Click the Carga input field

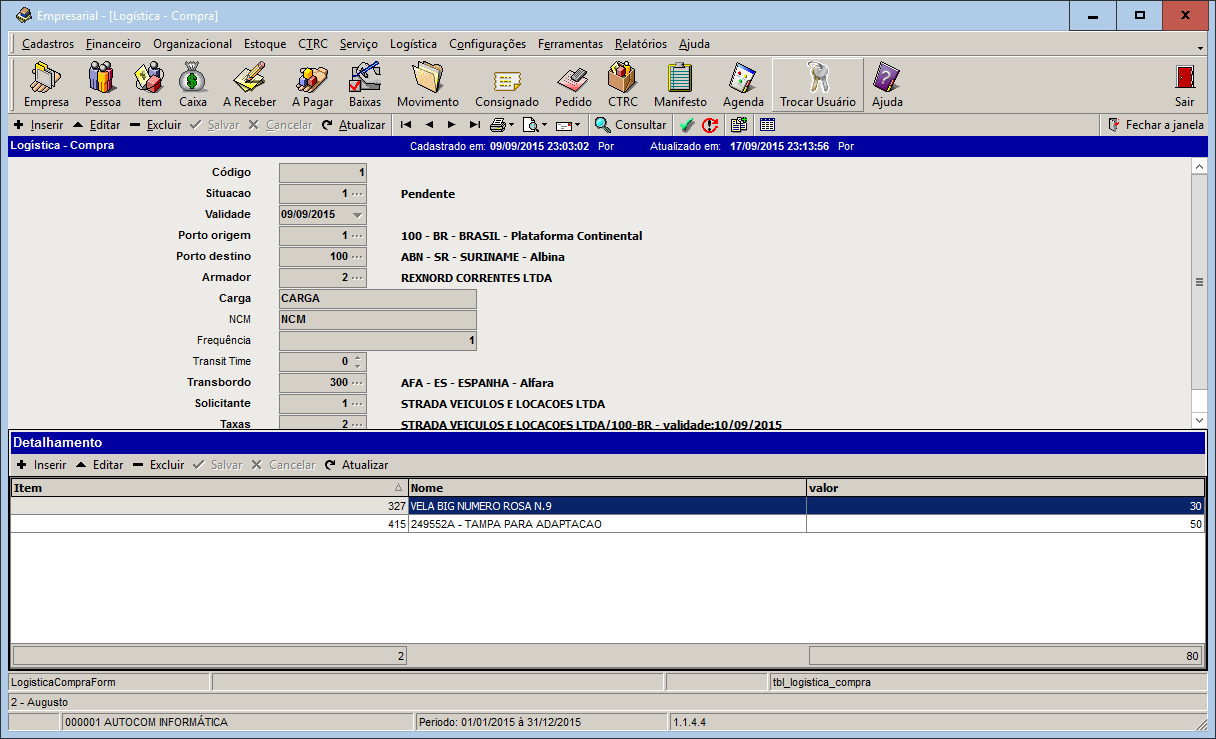pos(377,298)
